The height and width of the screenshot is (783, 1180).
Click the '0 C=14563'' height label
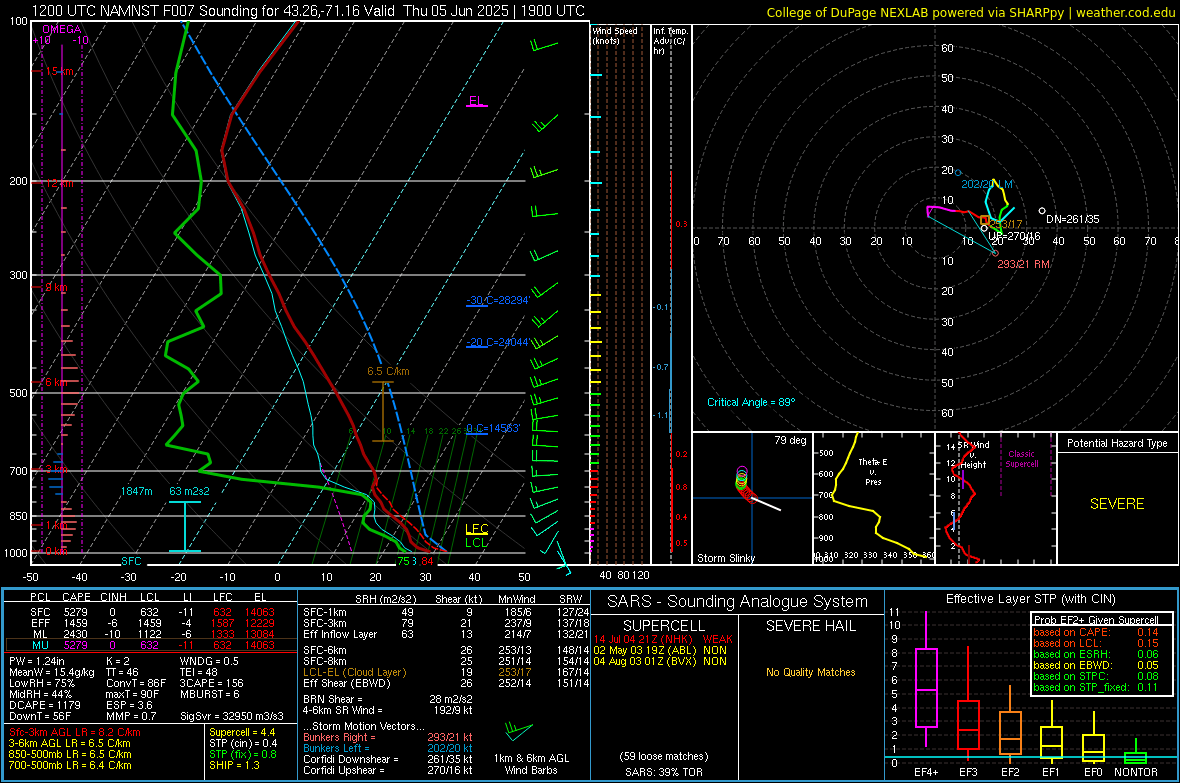(493, 428)
